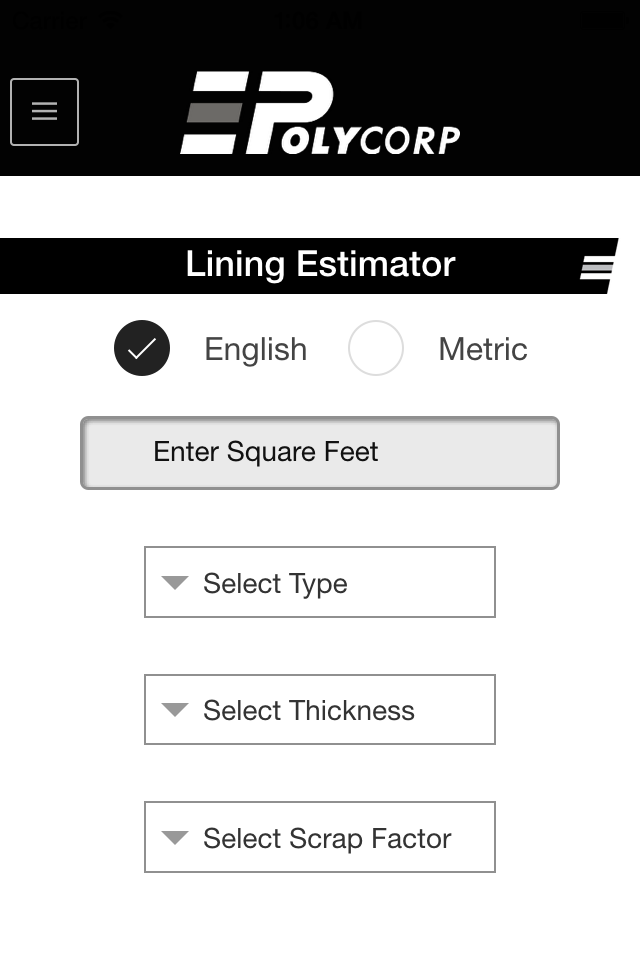Open the hamburger navigation menu

44,112
